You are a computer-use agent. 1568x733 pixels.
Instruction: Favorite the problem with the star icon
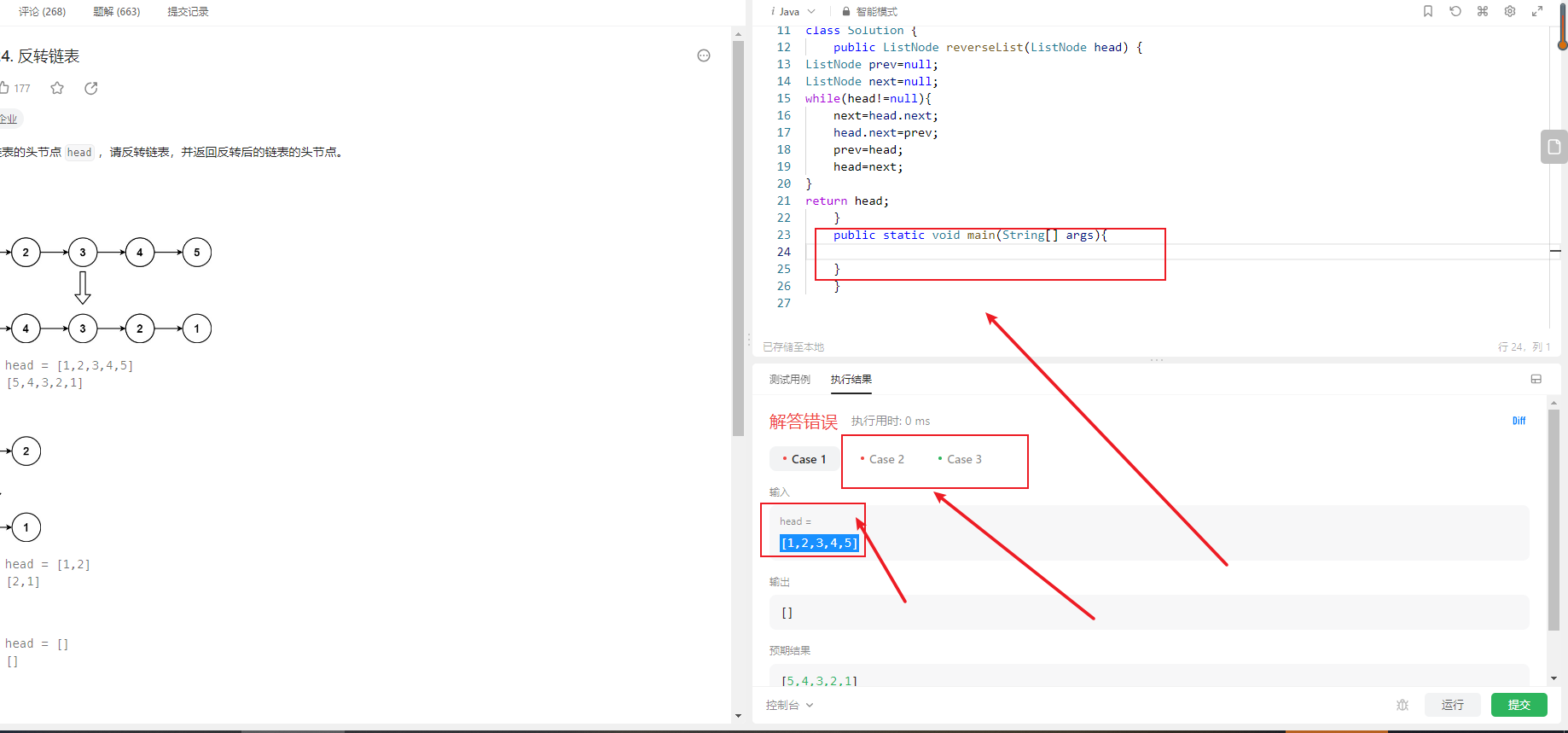57,88
